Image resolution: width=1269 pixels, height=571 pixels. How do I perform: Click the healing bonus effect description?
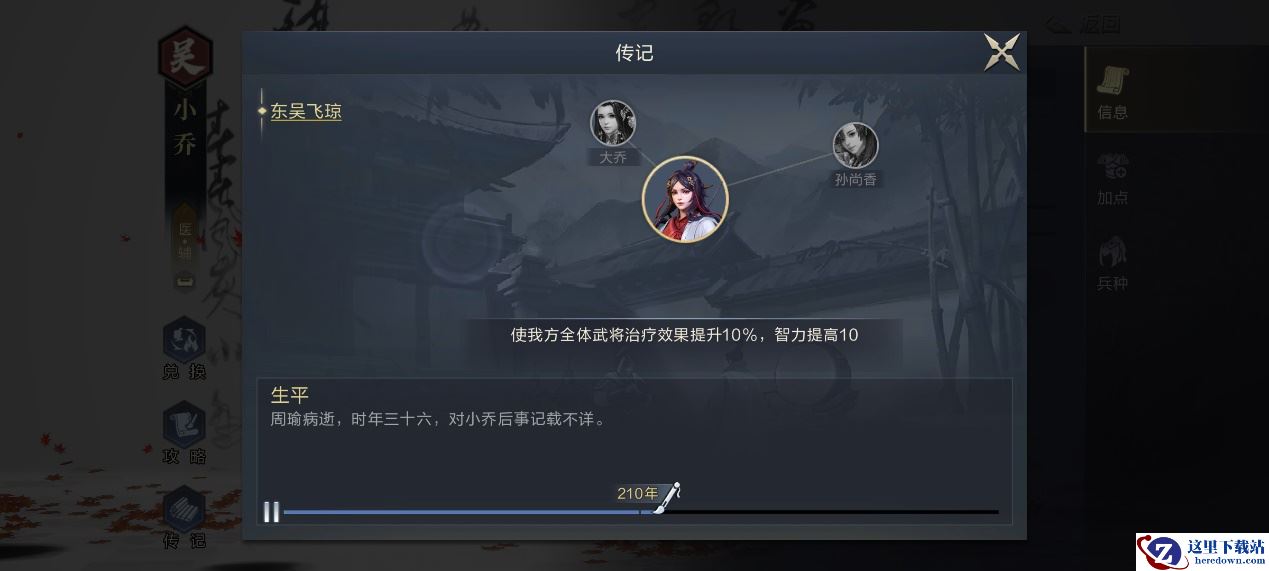click(x=685, y=335)
